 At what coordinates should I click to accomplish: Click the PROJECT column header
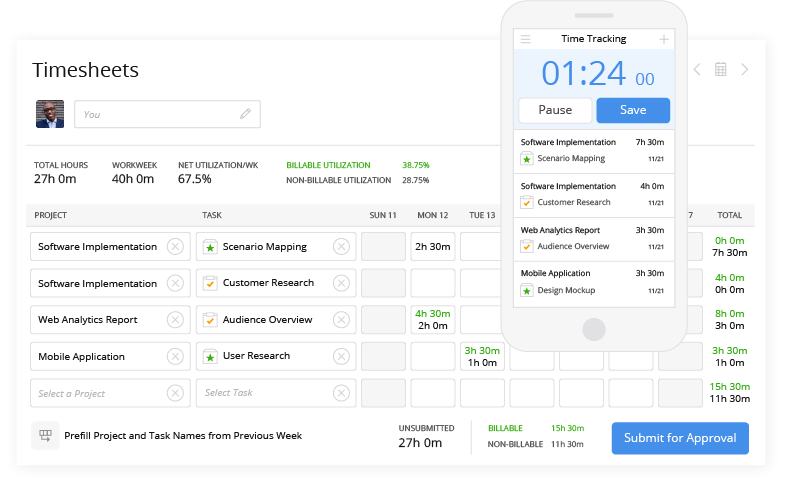click(x=51, y=215)
